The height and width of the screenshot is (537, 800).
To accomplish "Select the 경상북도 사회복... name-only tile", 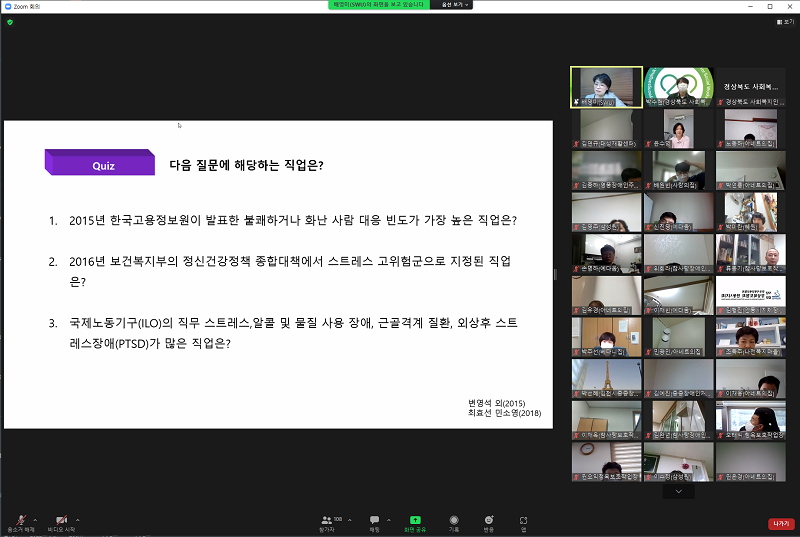I will (751, 87).
